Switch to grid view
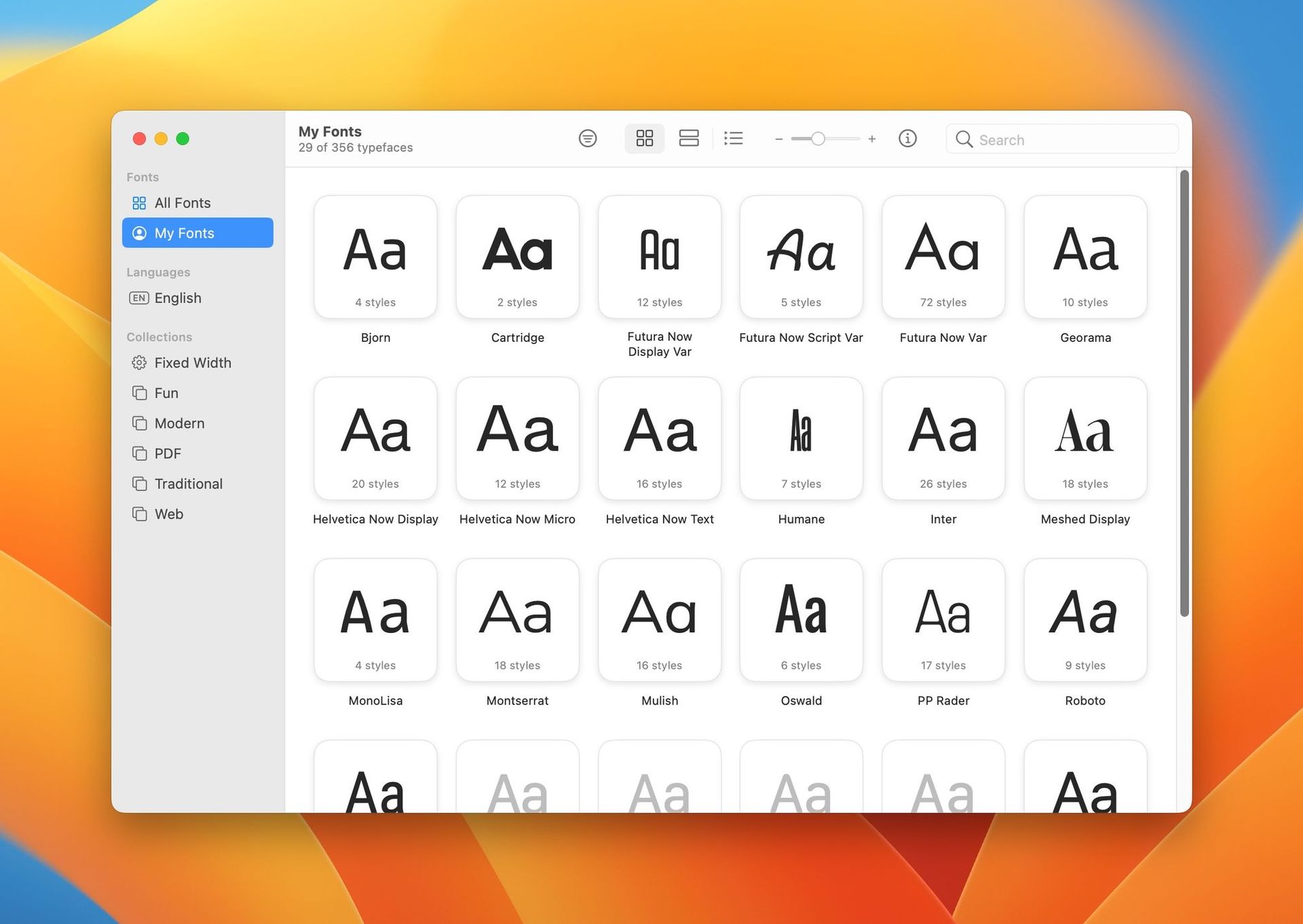Screen dimensions: 1303x924 (x=644, y=138)
